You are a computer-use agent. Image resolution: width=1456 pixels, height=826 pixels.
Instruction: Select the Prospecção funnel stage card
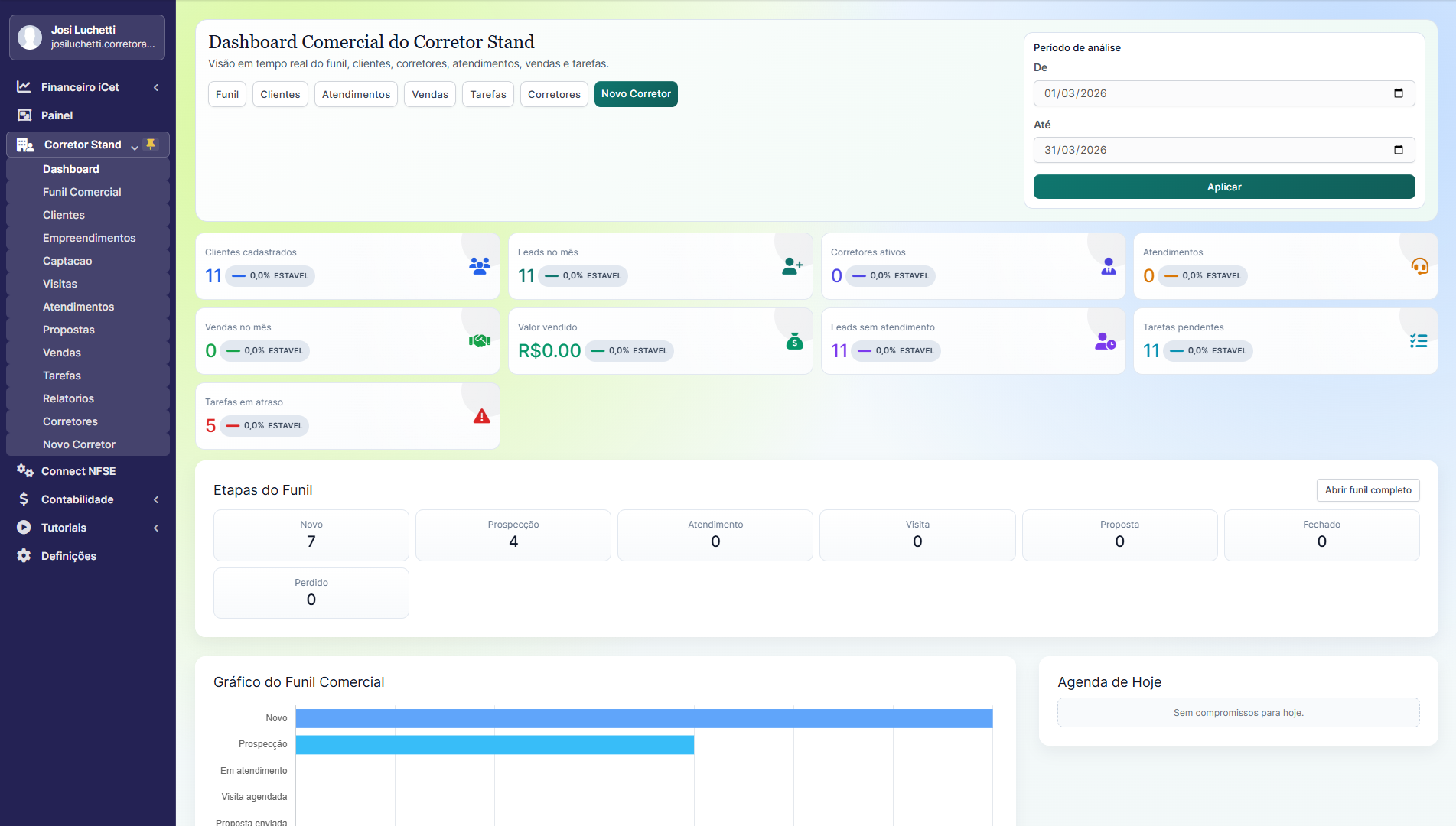click(x=513, y=535)
